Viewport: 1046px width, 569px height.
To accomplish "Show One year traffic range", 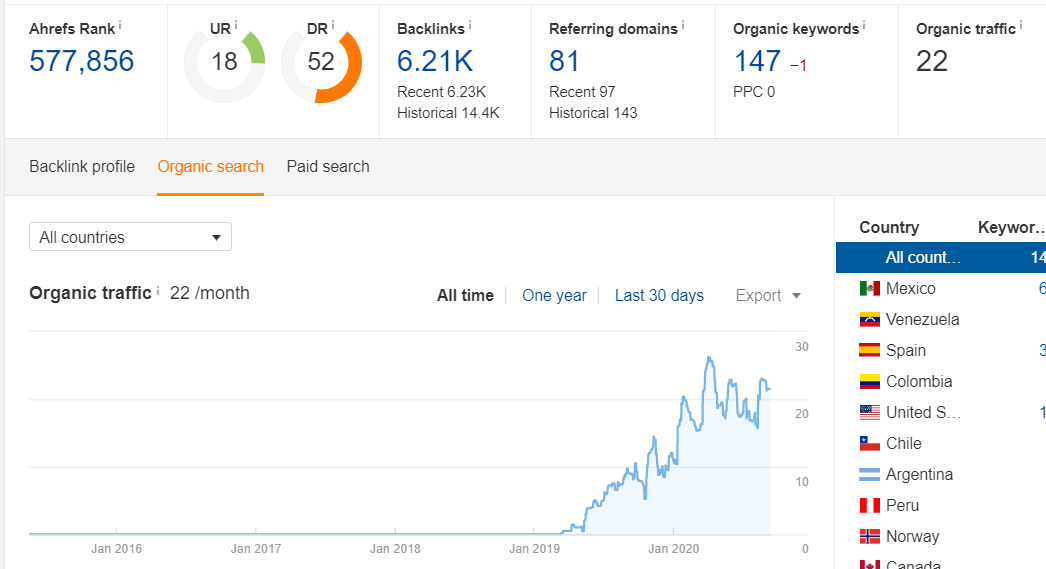I will [x=554, y=296].
